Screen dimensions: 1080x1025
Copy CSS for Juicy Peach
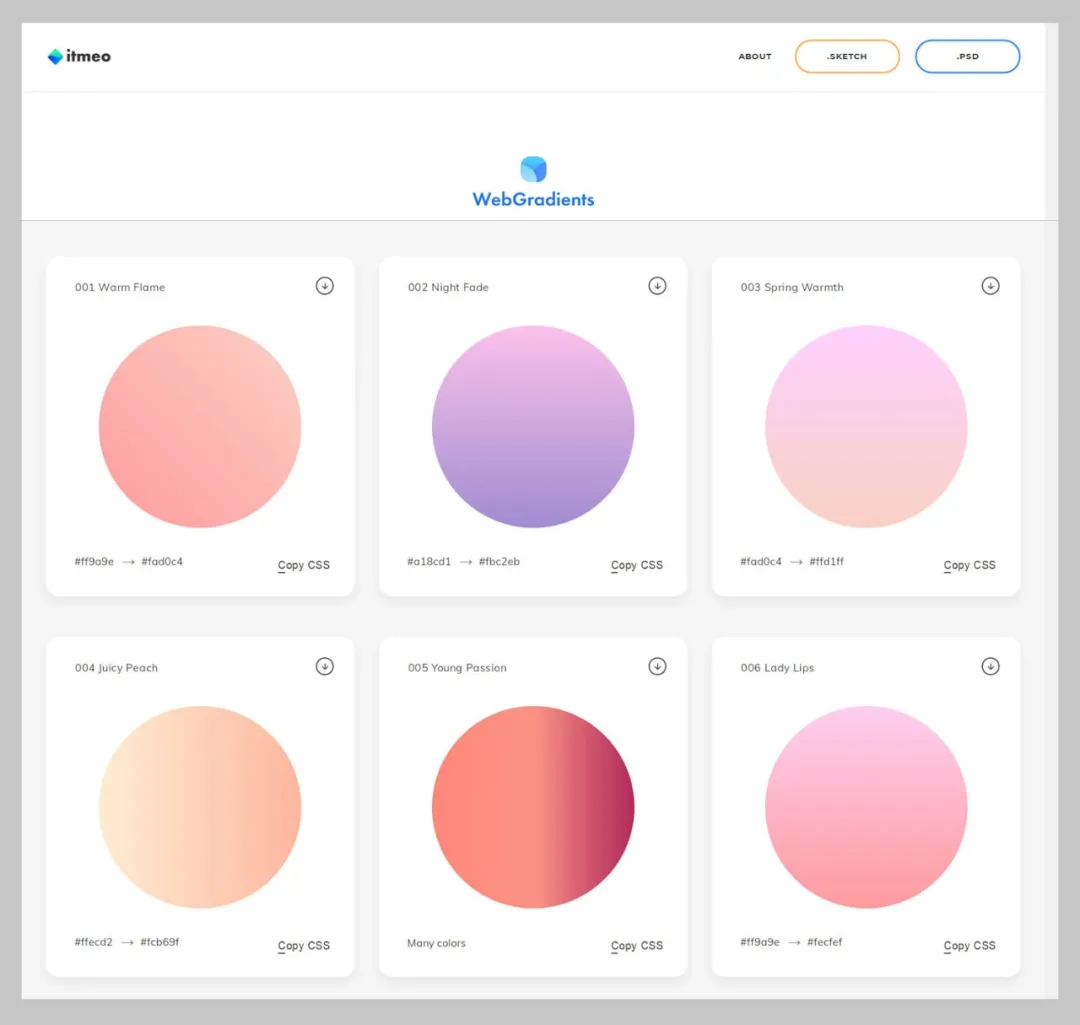pos(304,945)
